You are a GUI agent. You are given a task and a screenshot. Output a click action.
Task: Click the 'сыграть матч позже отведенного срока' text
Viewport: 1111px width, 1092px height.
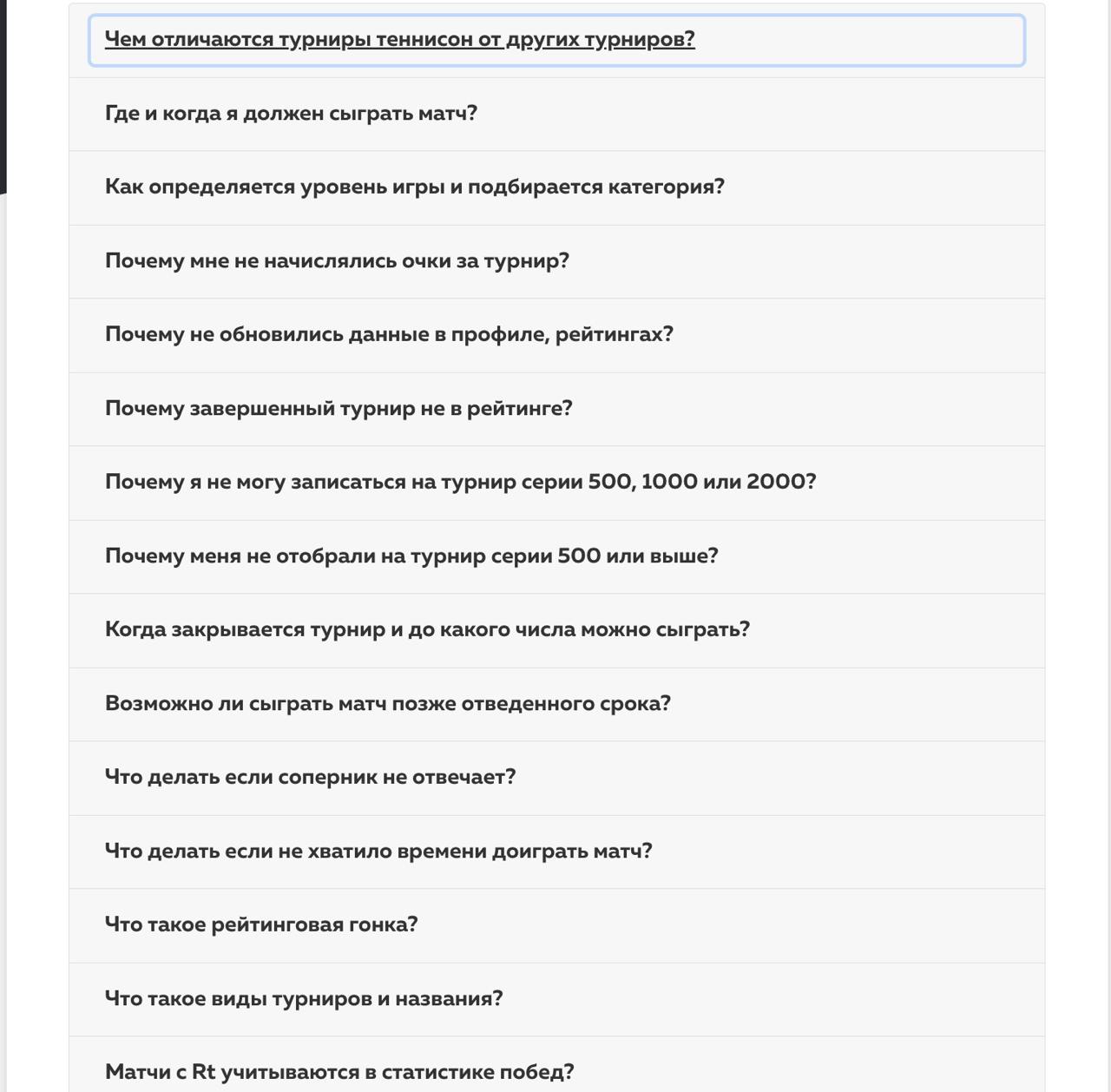click(455, 703)
